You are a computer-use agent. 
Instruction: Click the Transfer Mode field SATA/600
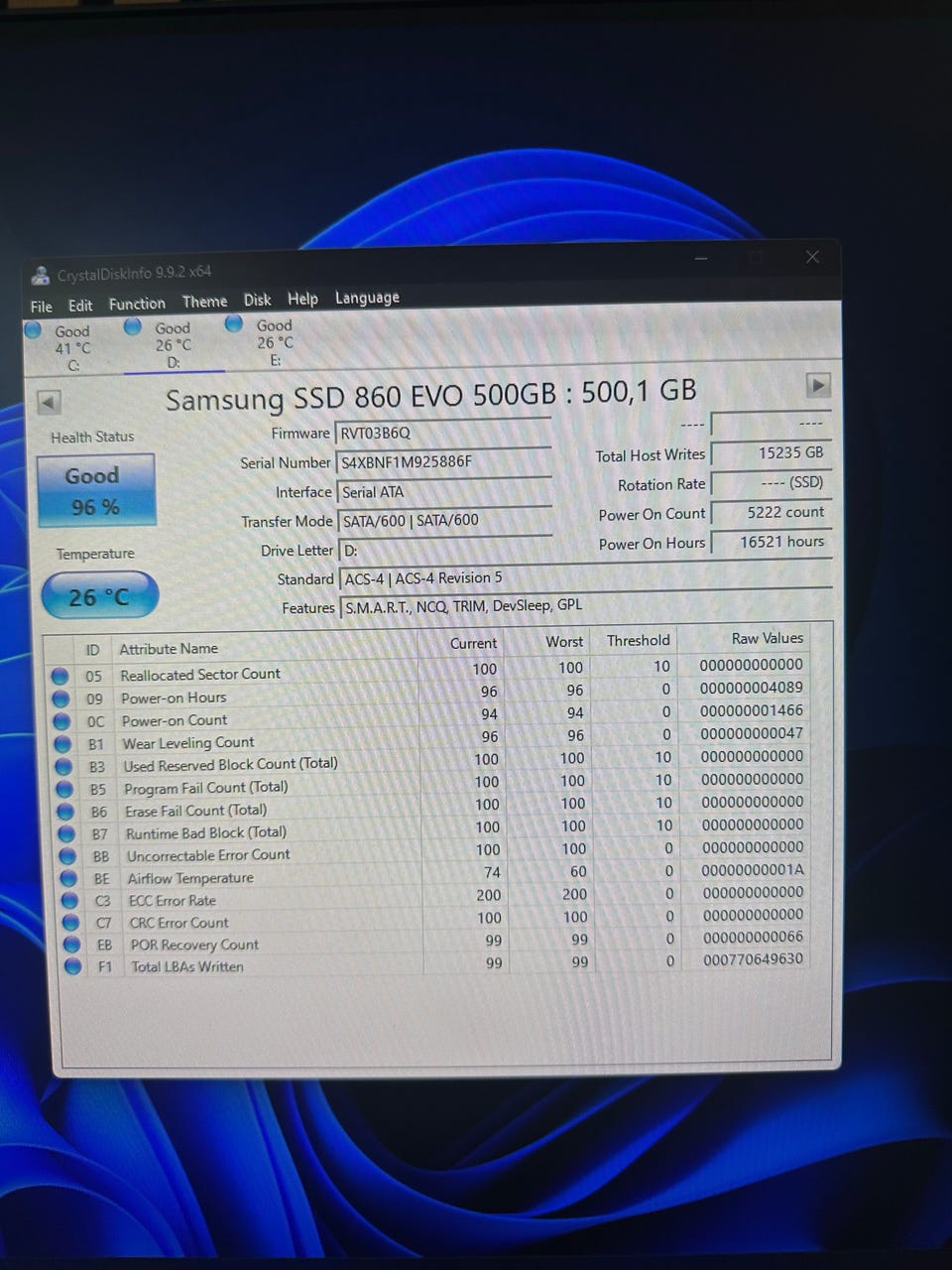click(446, 520)
